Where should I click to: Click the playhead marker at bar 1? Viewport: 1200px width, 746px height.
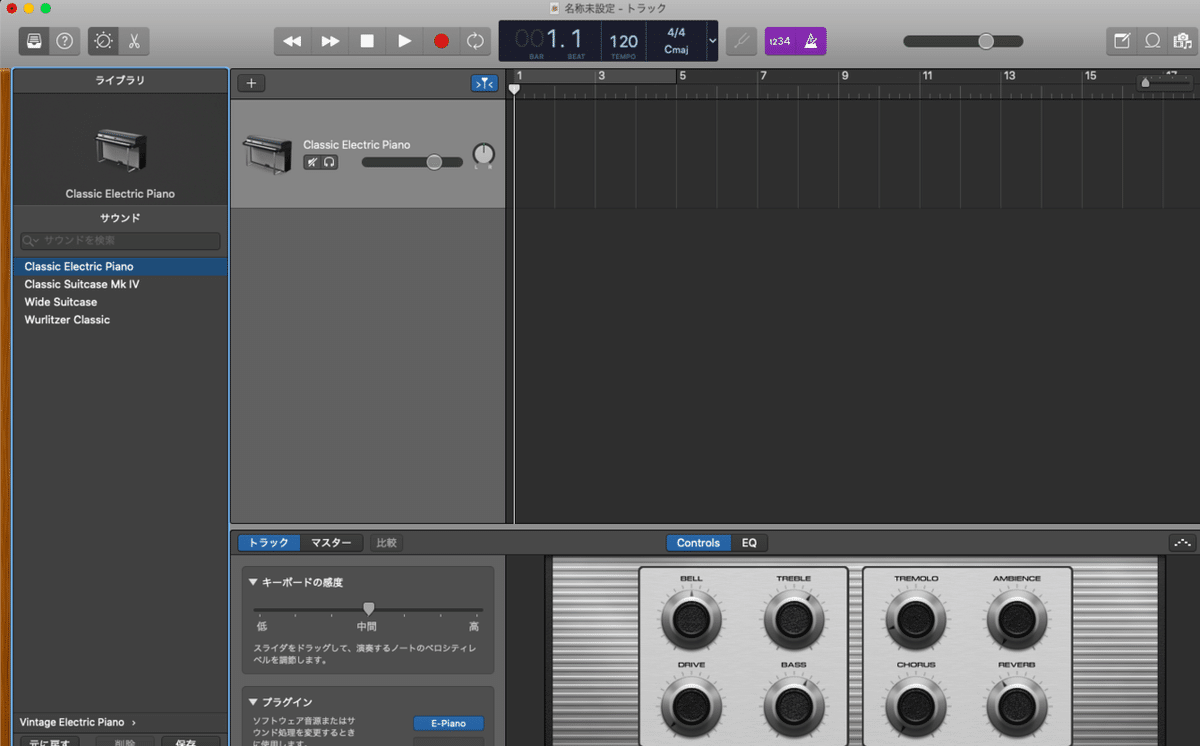point(514,89)
